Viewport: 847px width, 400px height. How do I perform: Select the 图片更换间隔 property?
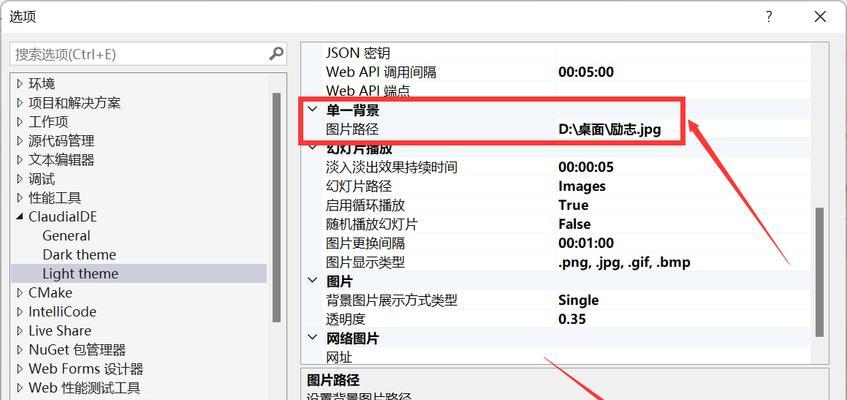[365, 243]
